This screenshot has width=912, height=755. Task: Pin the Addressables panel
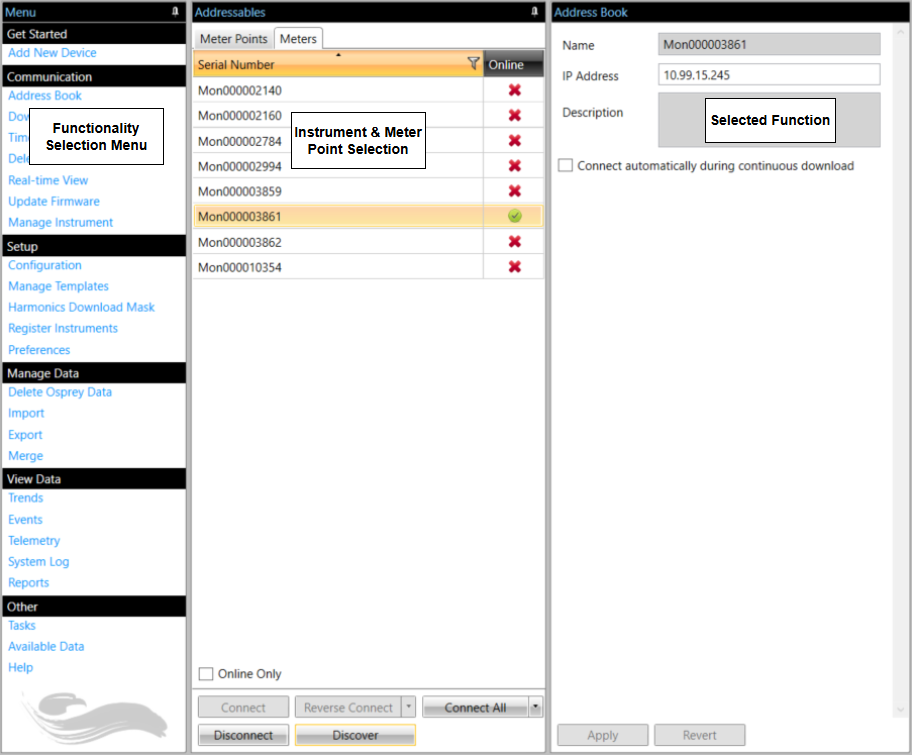pos(535,12)
